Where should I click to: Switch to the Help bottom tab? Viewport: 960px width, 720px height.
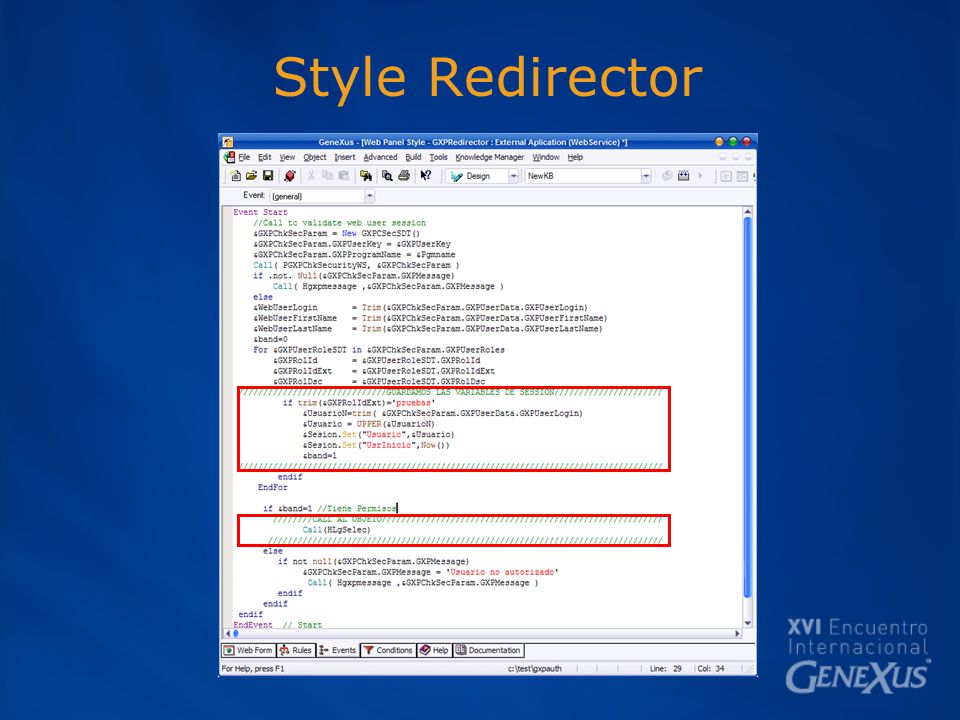pyautogui.click(x=434, y=650)
